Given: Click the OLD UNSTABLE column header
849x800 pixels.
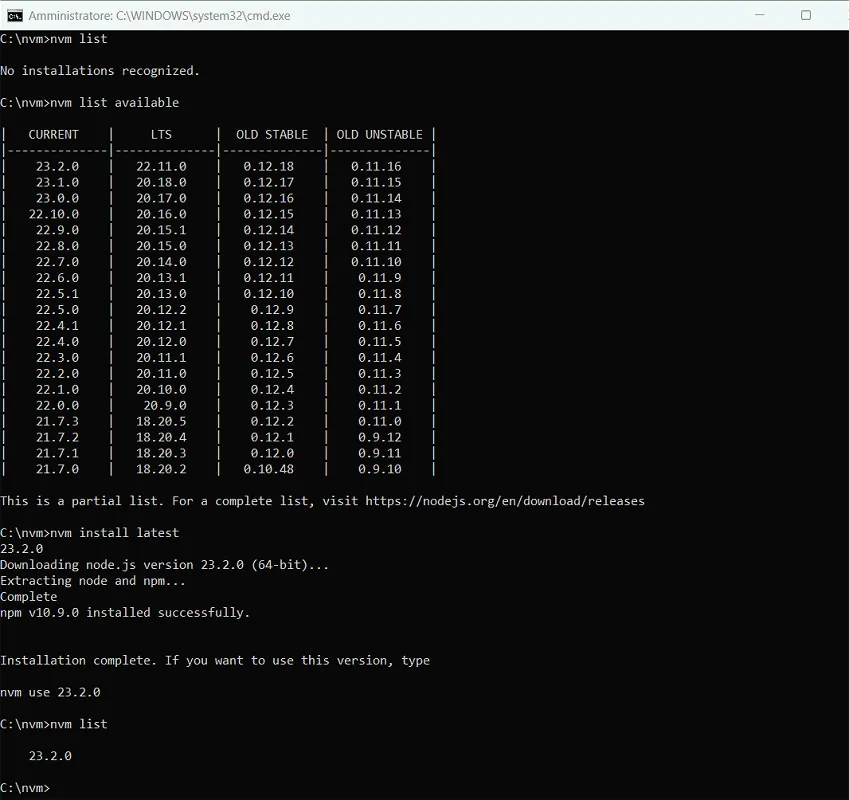Looking at the screenshot, I should point(379,134).
